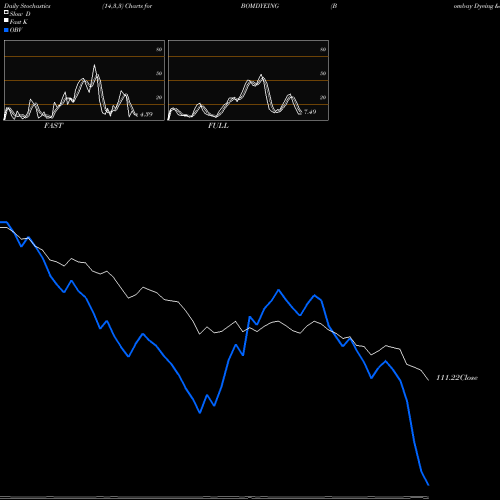Open the FAST stochastic chart thumbnail
500x500 pixels.
click(x=84, y=80)
